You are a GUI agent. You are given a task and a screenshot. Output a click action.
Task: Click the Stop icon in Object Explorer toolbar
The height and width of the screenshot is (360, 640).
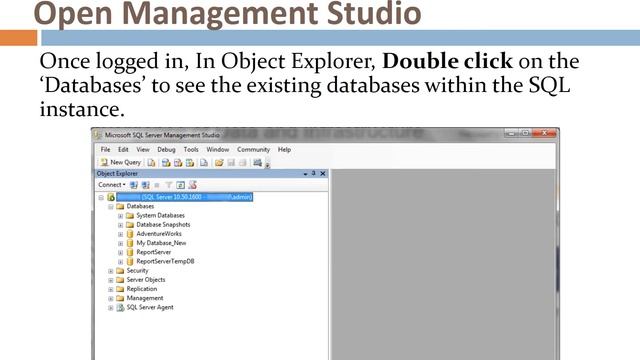(x=157, y=185)
